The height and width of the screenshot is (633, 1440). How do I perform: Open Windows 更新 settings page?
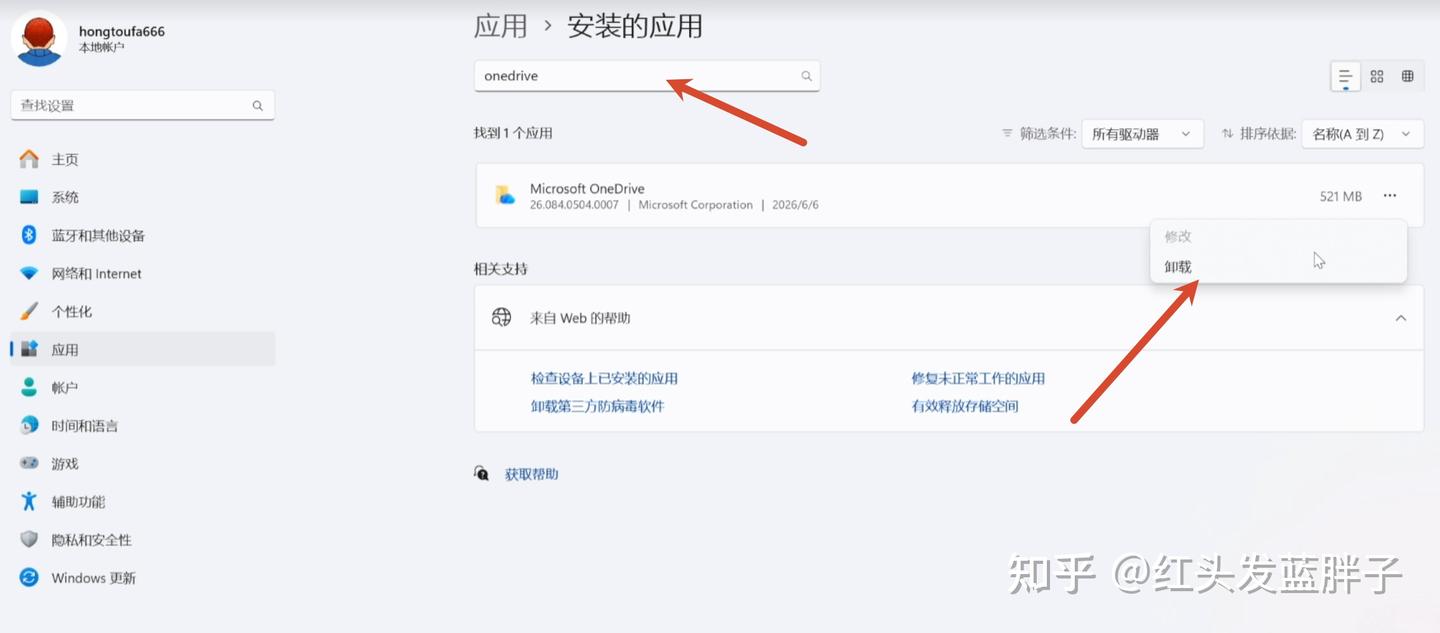pos(142,577)
